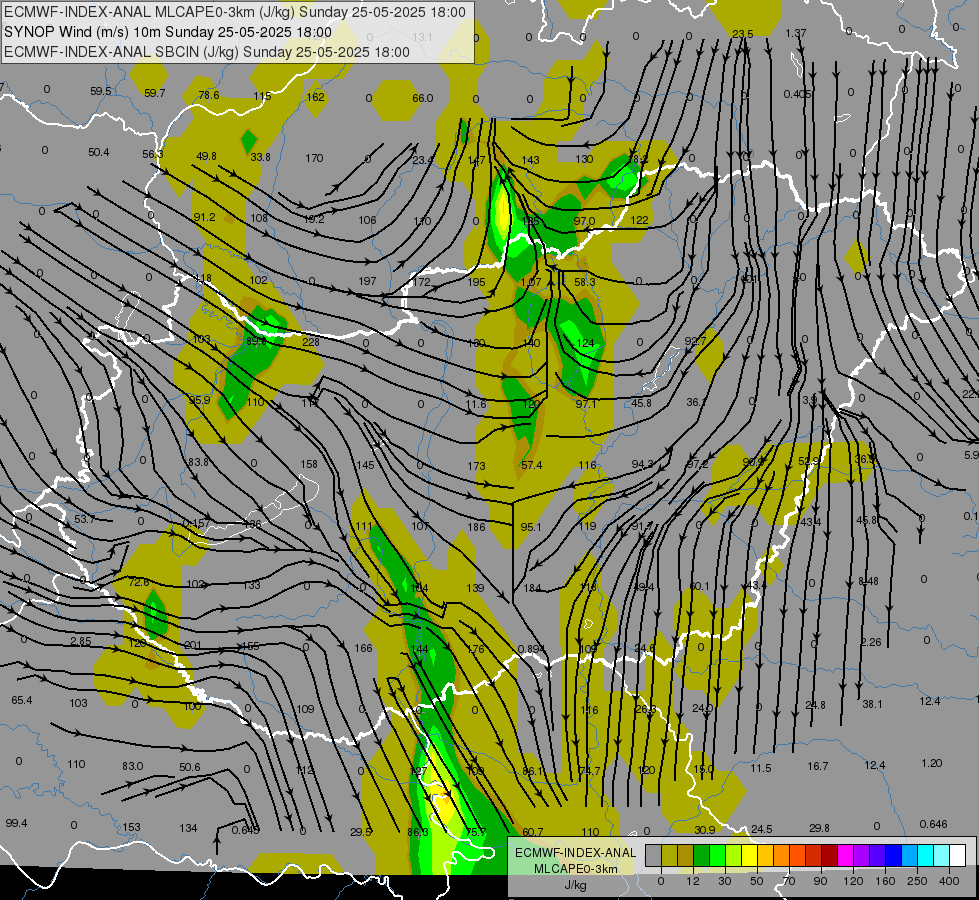Image resolution: width=979 pixels, height=900 pixels.
Task: Click the 250 tick label on legend scale
Action: click(x=917, y=881)
